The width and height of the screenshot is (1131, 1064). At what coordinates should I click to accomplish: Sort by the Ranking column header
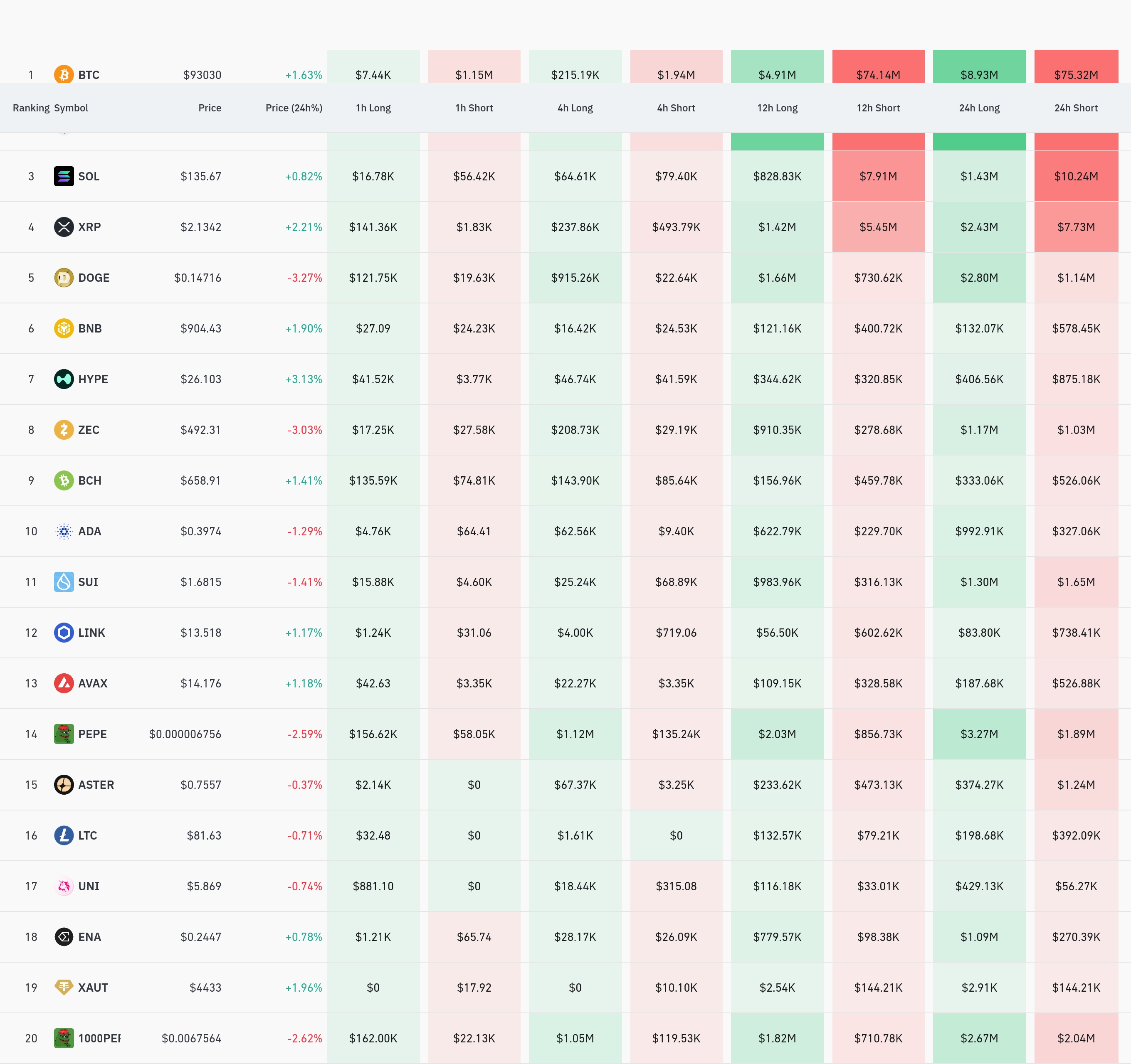tap(31, 108)
